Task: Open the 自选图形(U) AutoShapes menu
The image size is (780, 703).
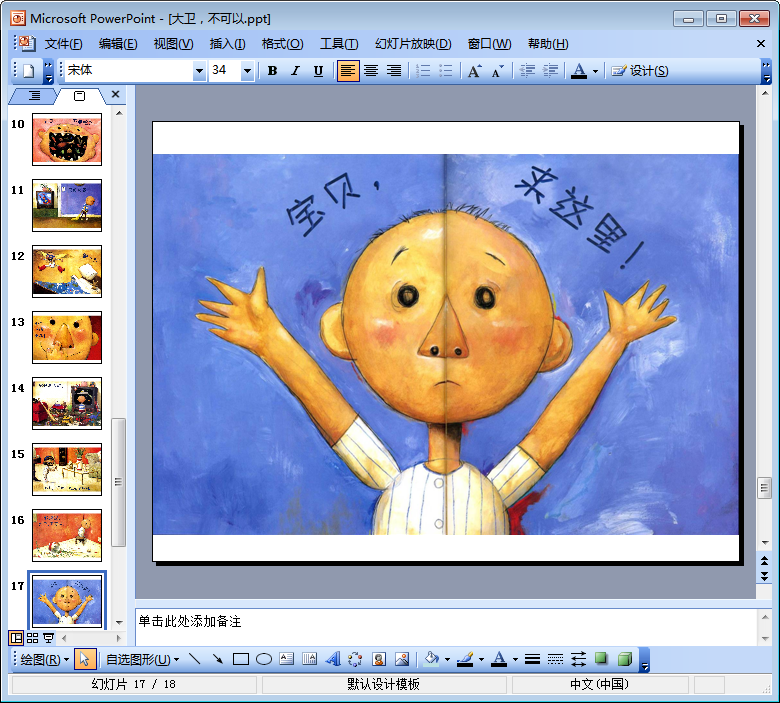Action: [142, 660]
